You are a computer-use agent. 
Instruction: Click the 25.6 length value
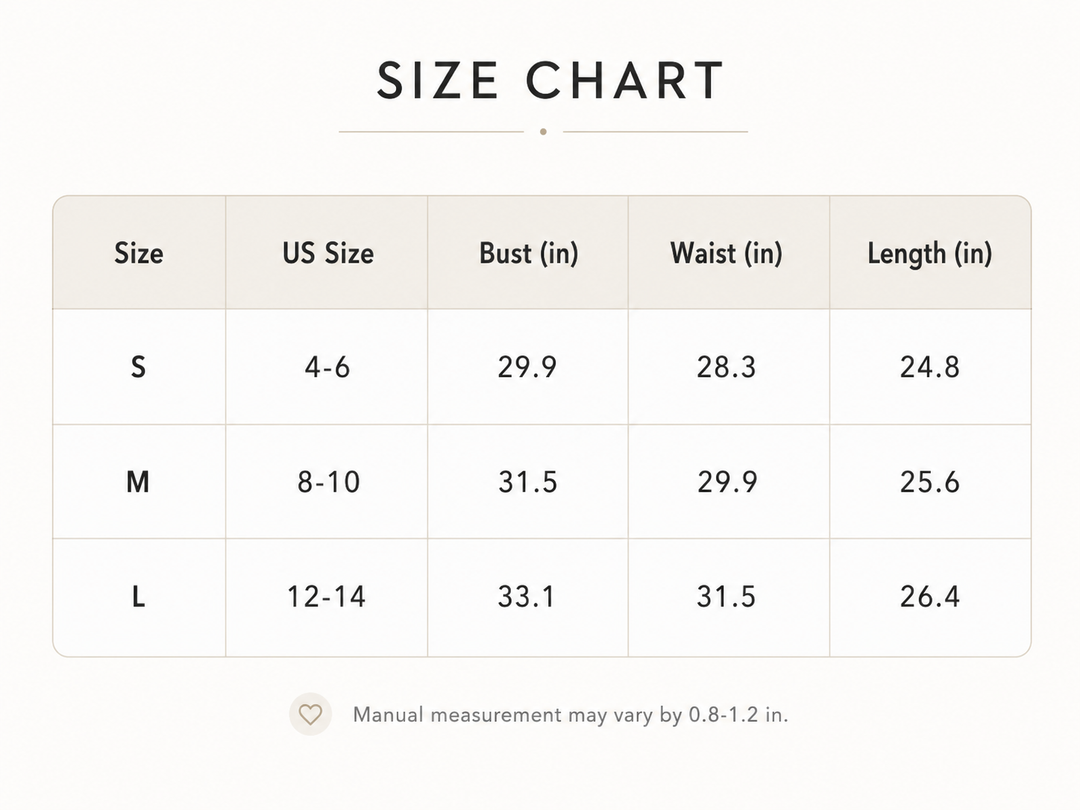pyautogui.click(x=930, y=481)
